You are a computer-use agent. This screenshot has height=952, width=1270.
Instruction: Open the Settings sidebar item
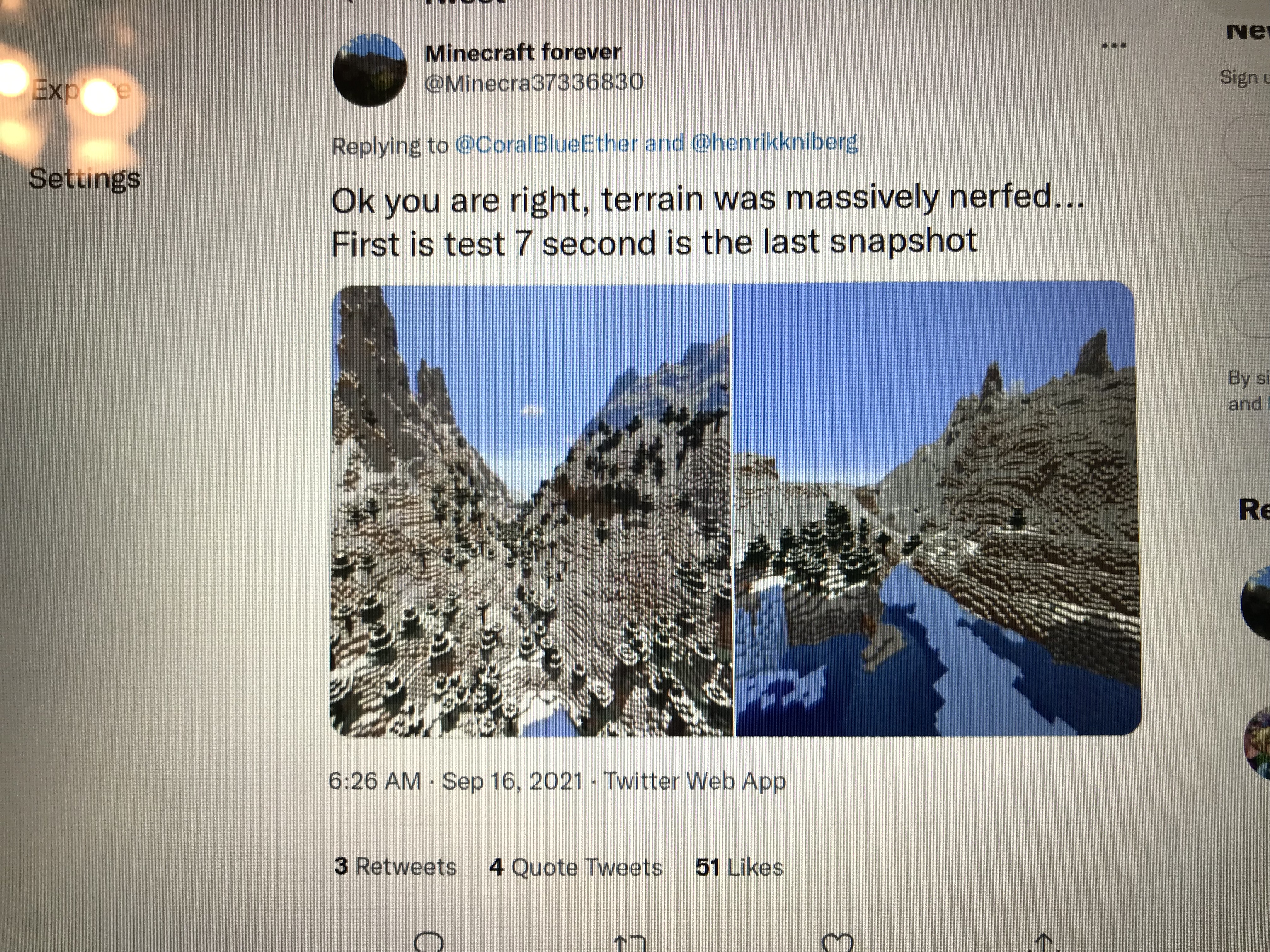pos(84,178)
